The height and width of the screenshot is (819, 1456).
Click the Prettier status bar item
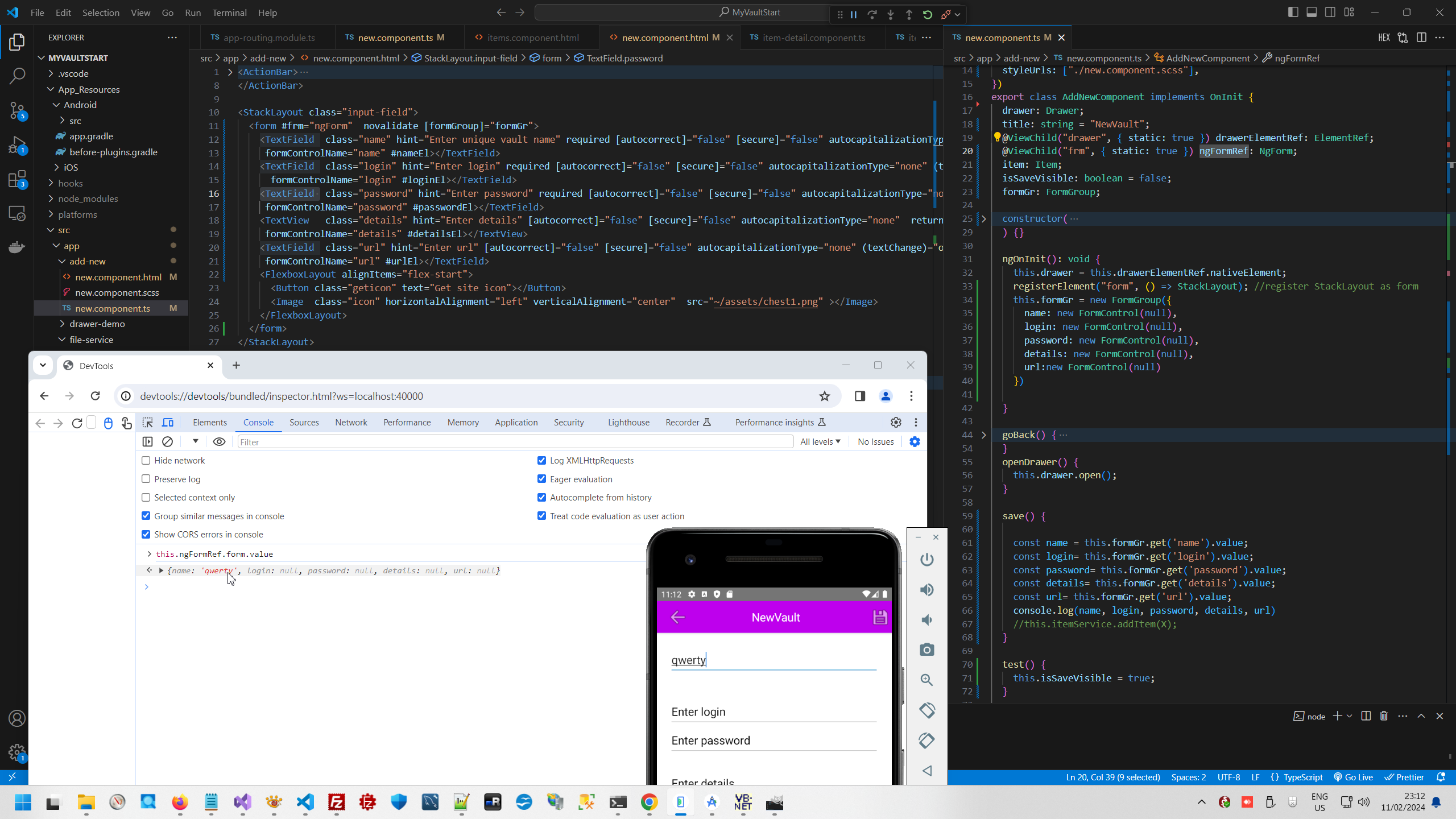(1404, 777)
